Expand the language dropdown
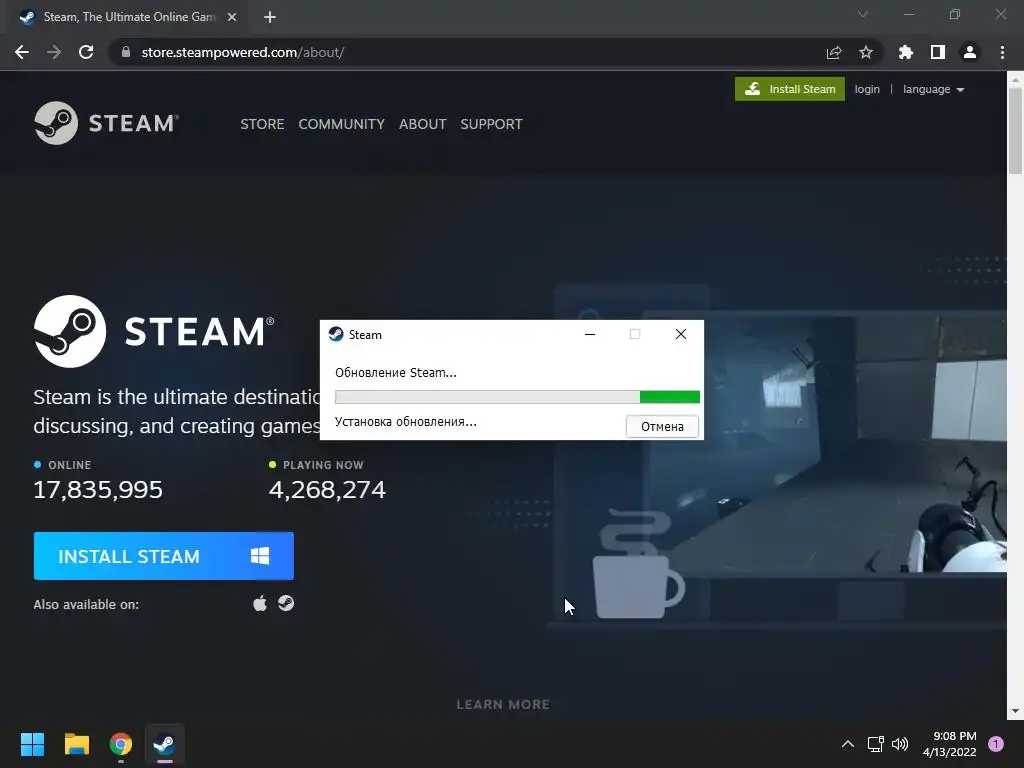Image resolution: width=1024 pixels, height=768 pixels. [x=933, y=89]
